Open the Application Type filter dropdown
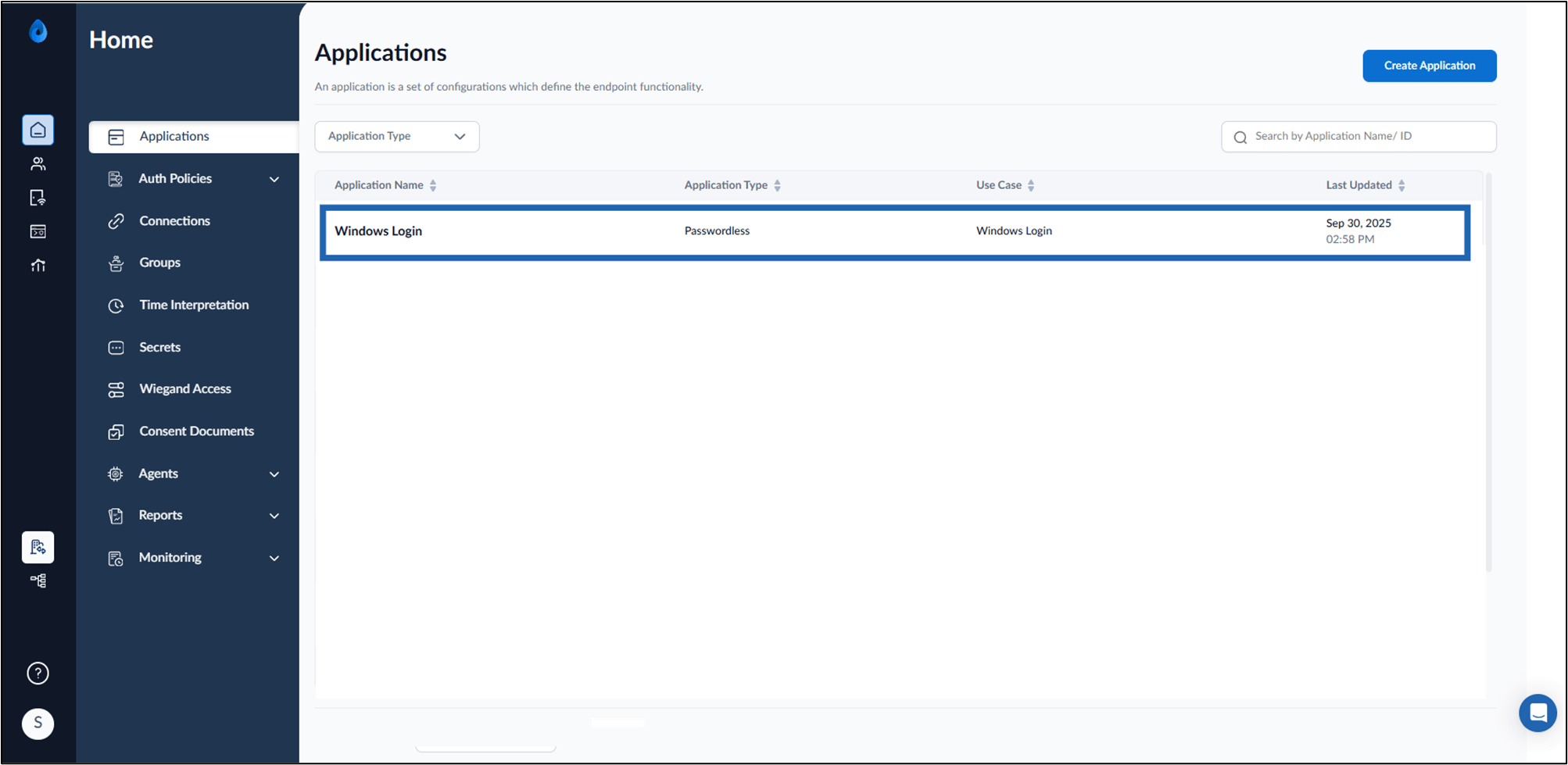Screen dimensions: 1568x765 (x=397, y=137)
